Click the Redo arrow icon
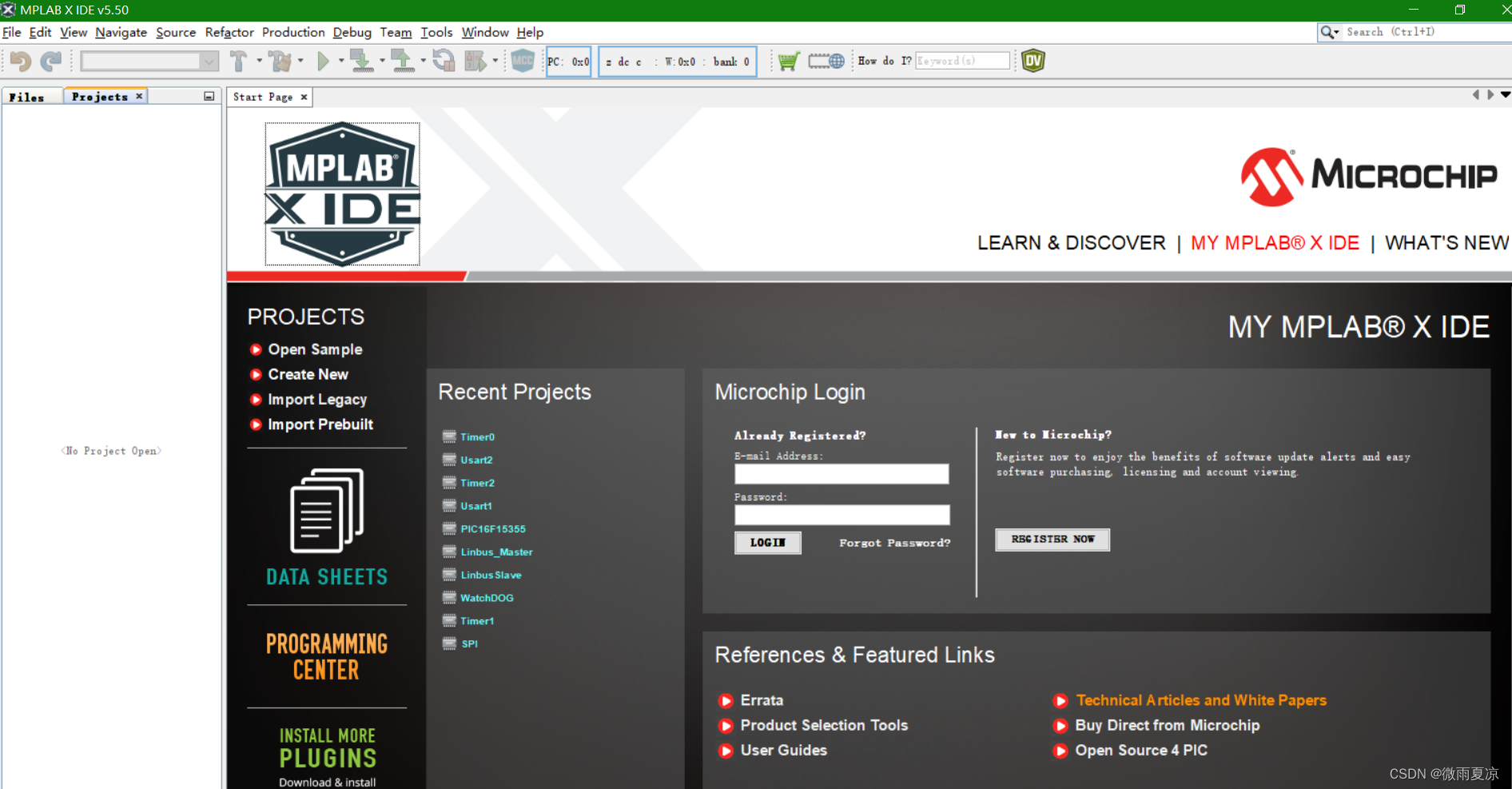This screenshot has height=789, width=1512. tap(51, 61)
